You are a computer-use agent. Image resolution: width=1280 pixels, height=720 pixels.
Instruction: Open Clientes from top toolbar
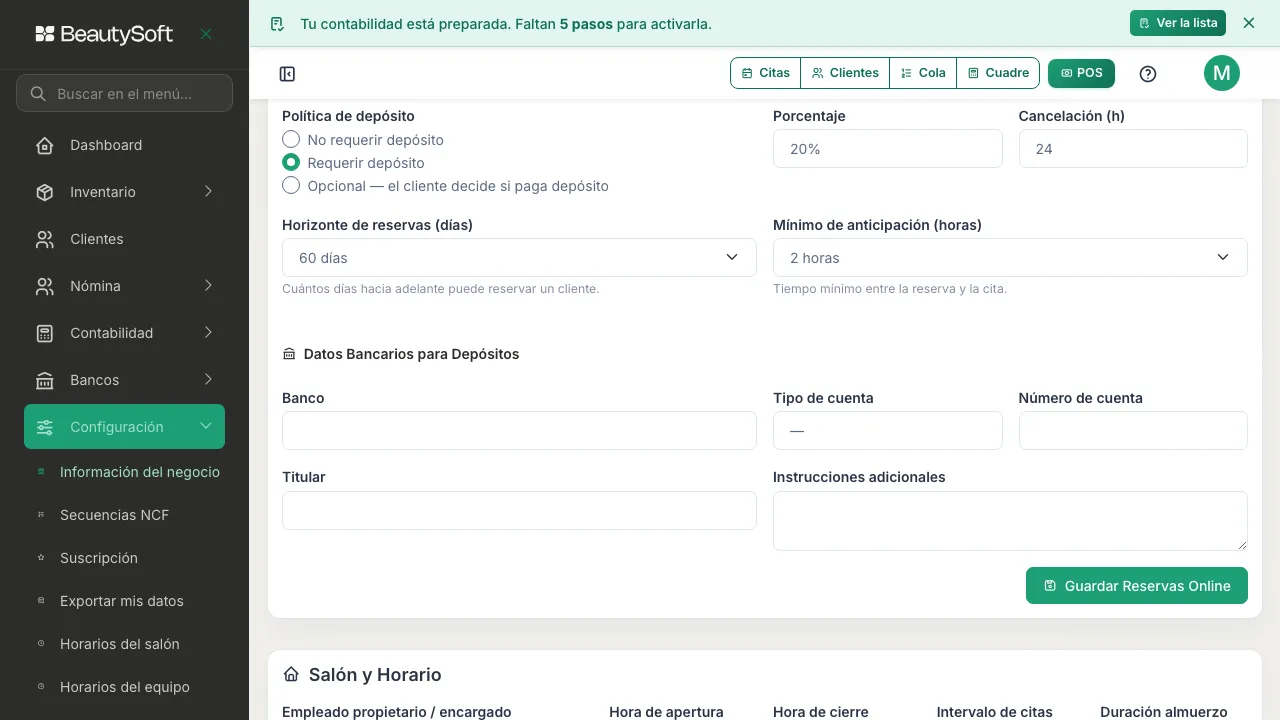(845, 73)
